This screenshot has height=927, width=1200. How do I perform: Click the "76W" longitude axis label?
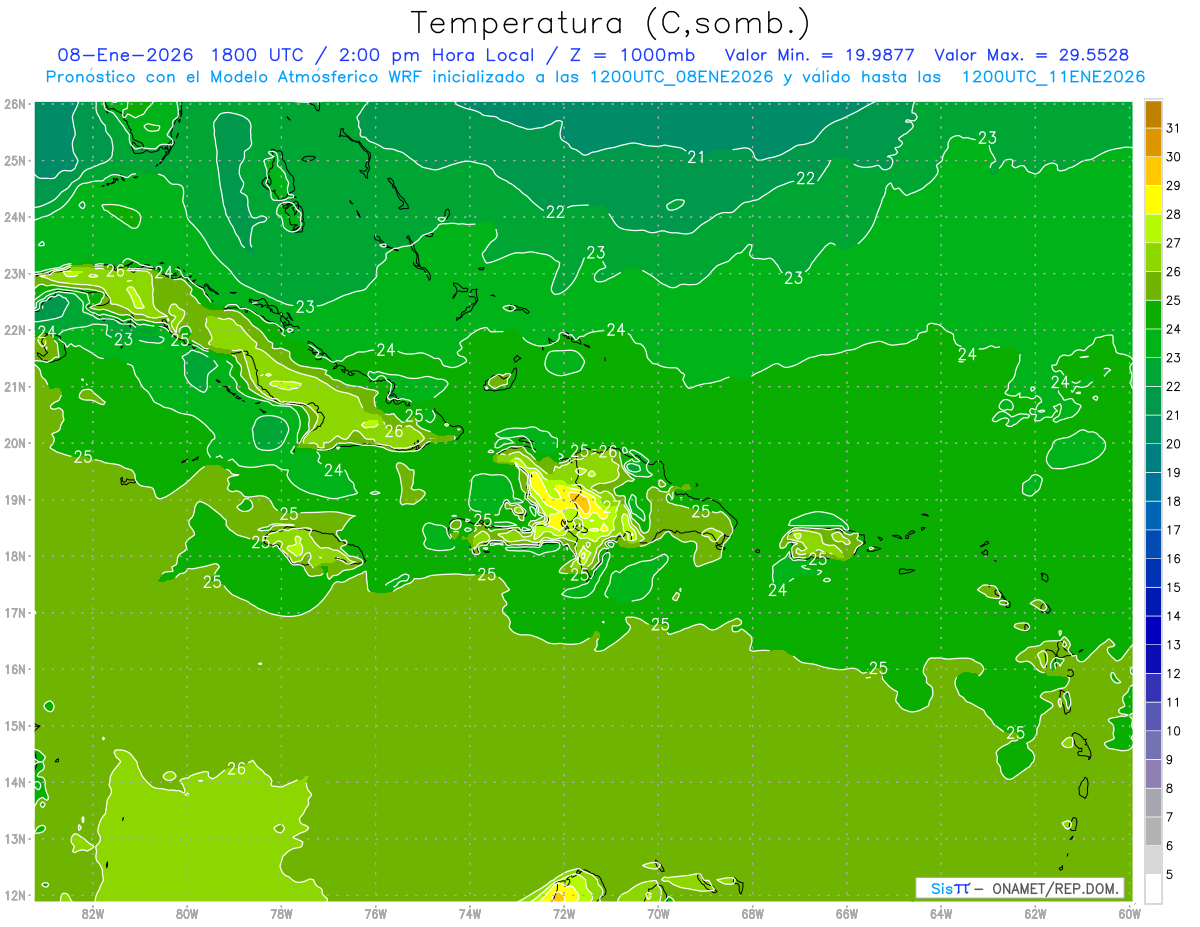coord(376,913)
